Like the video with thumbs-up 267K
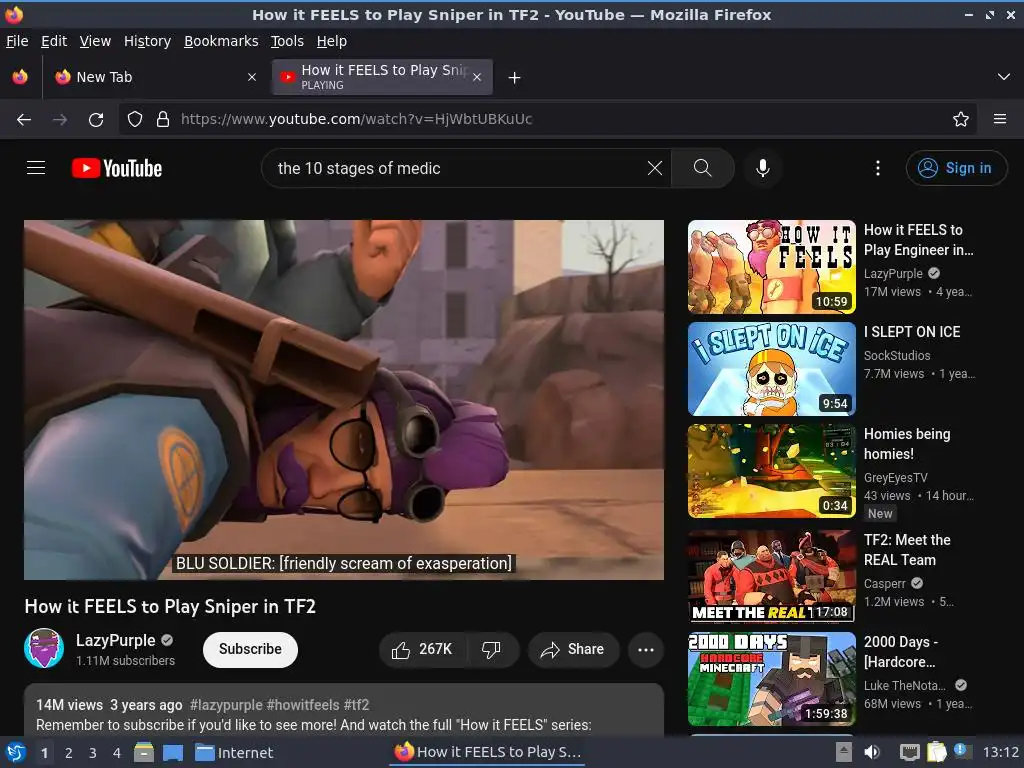1024x768 pixels. click(422, 649)
